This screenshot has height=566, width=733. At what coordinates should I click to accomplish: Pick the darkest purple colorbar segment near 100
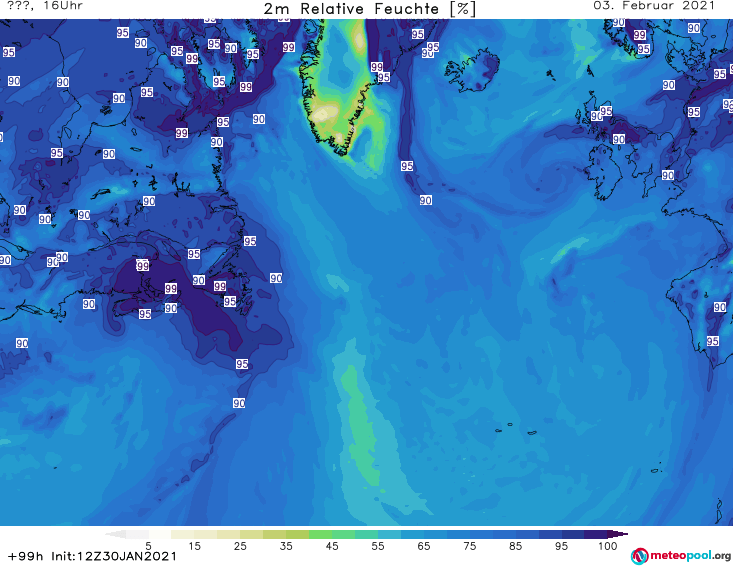coord(596,534)
